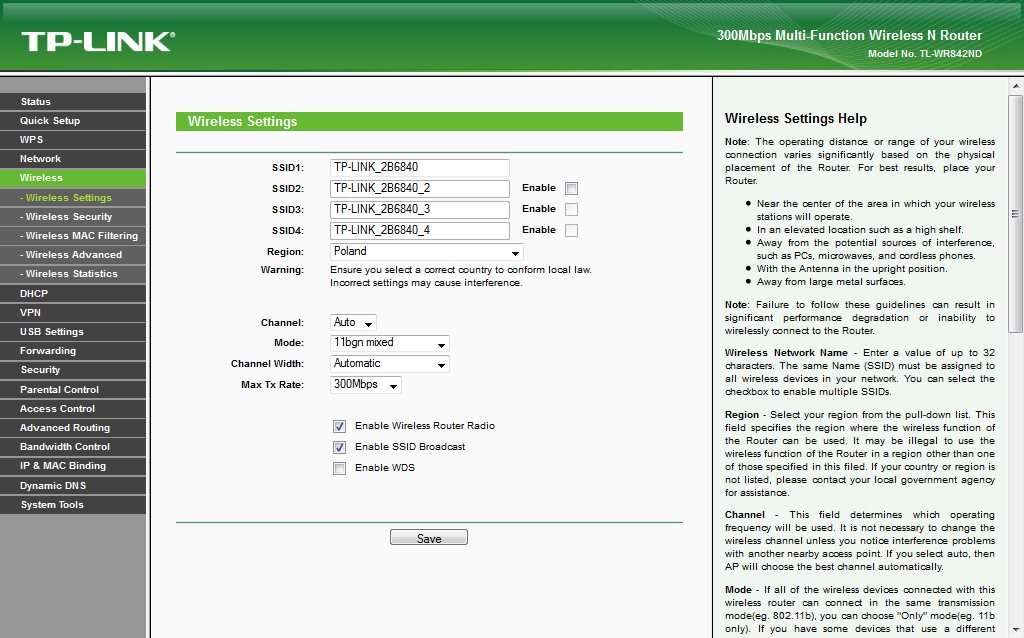The height and width of the screenshot is (638, 1024).
Task: Click the Save button
Action: tap(429, 537)
